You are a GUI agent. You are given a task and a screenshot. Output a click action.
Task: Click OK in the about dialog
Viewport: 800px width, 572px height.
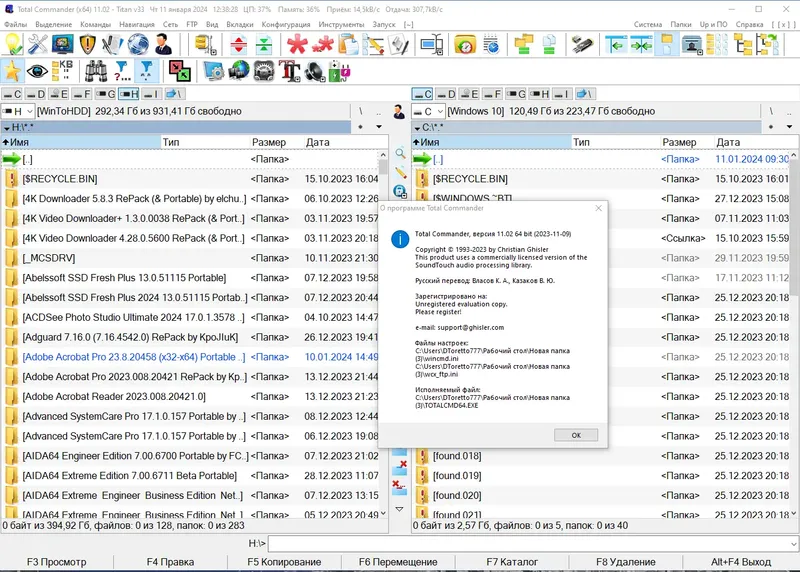576,435
